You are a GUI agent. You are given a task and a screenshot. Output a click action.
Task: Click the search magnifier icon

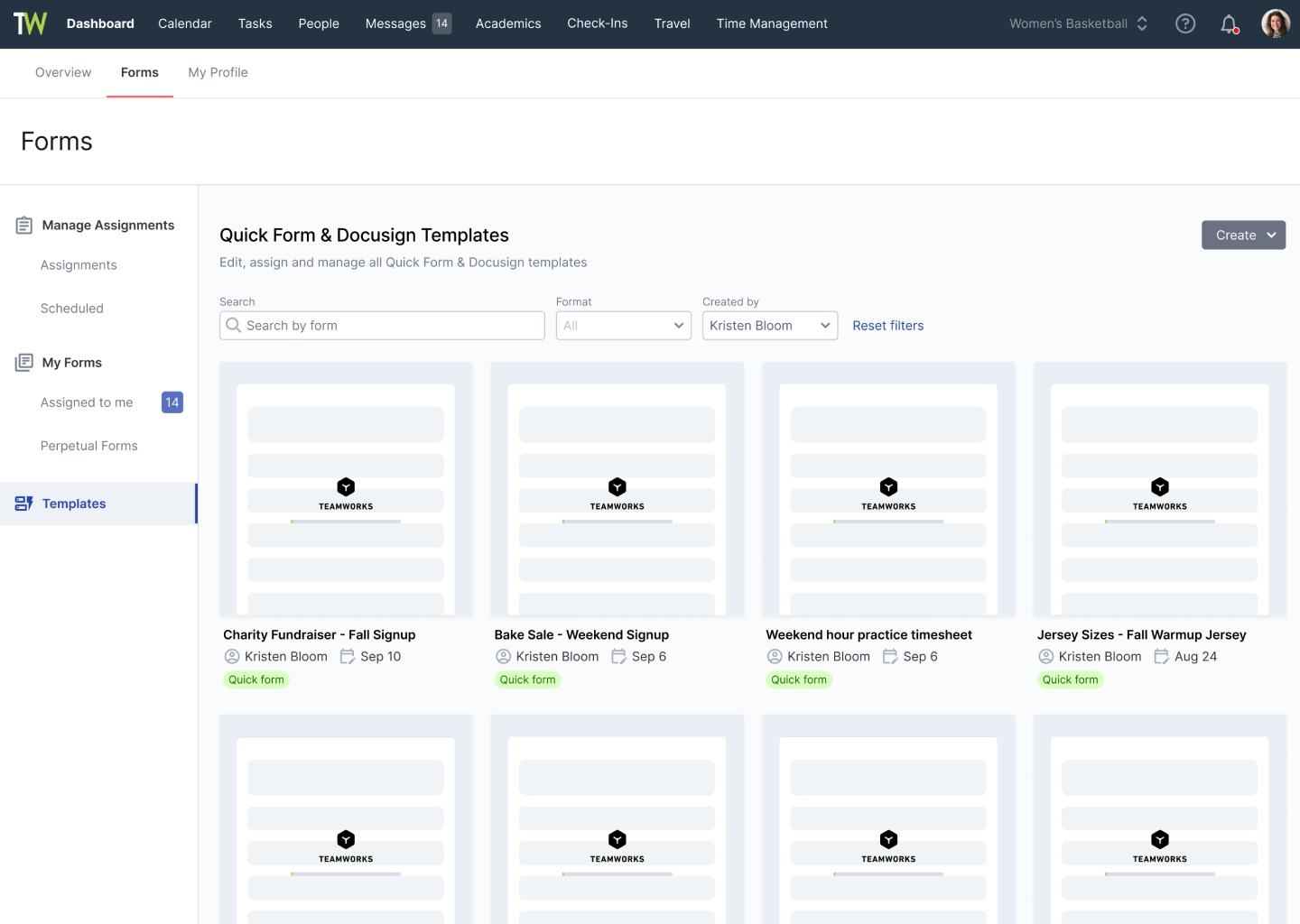point(234,325)
